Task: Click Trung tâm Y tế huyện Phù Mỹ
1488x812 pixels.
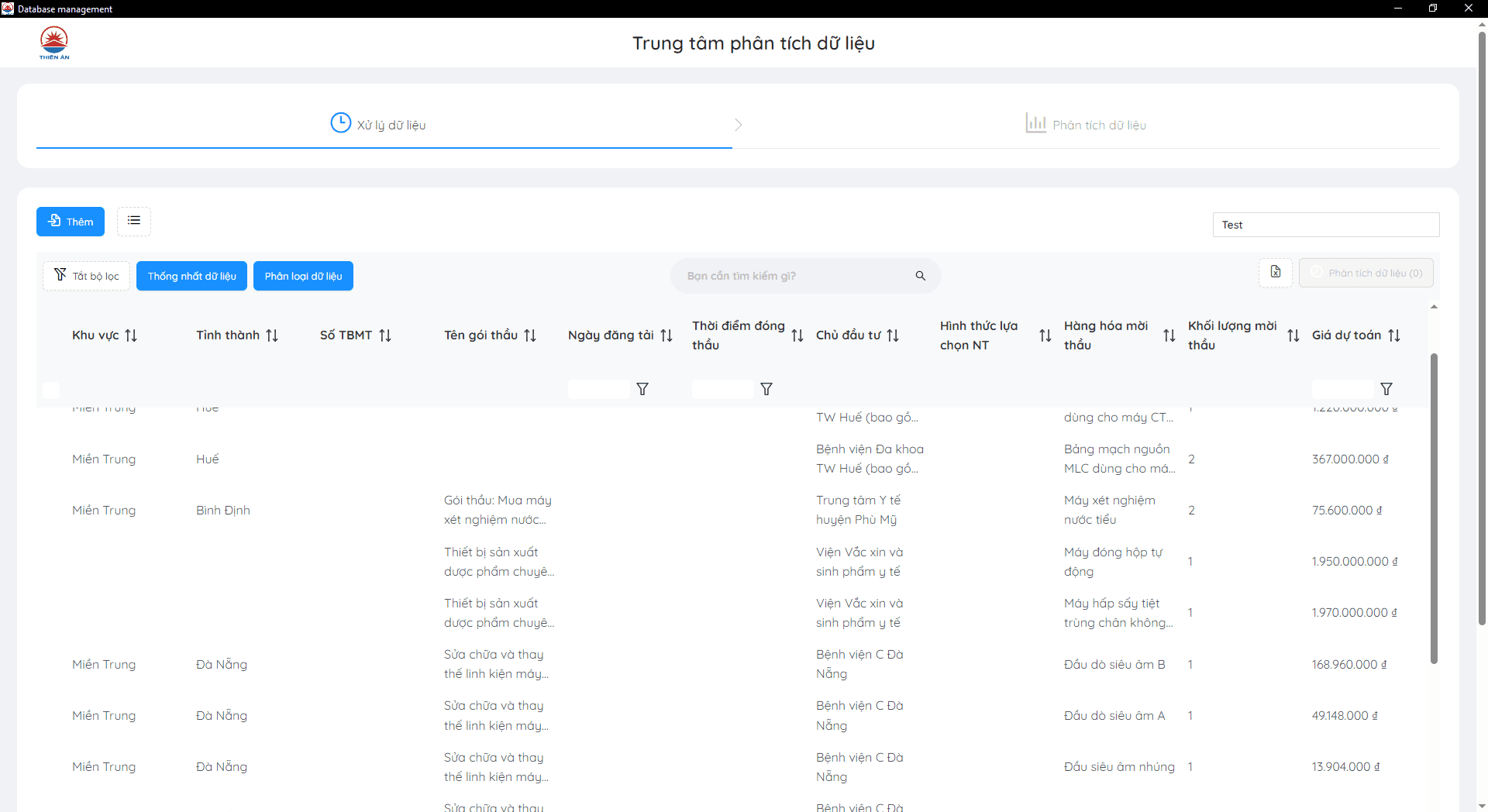Action: pos(859,510)
